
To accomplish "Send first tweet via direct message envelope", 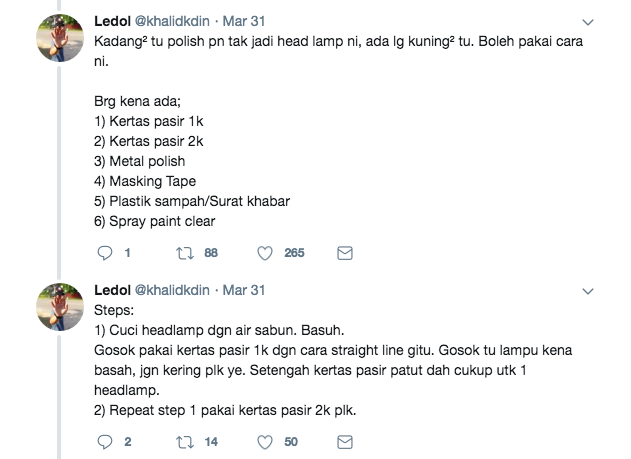I will [x=344, y=253].
